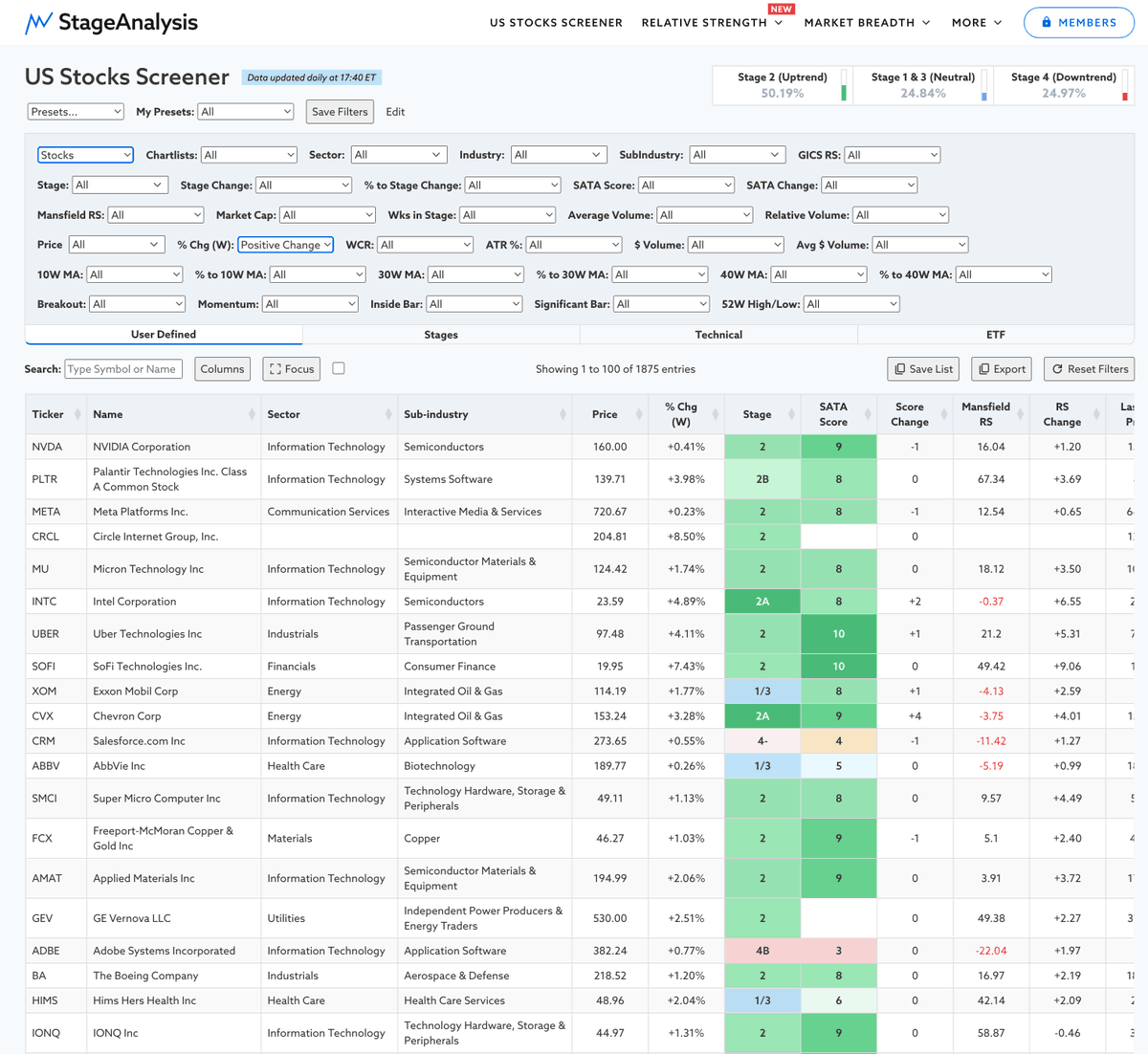Click sort arrows on Name column

point(252,414)
